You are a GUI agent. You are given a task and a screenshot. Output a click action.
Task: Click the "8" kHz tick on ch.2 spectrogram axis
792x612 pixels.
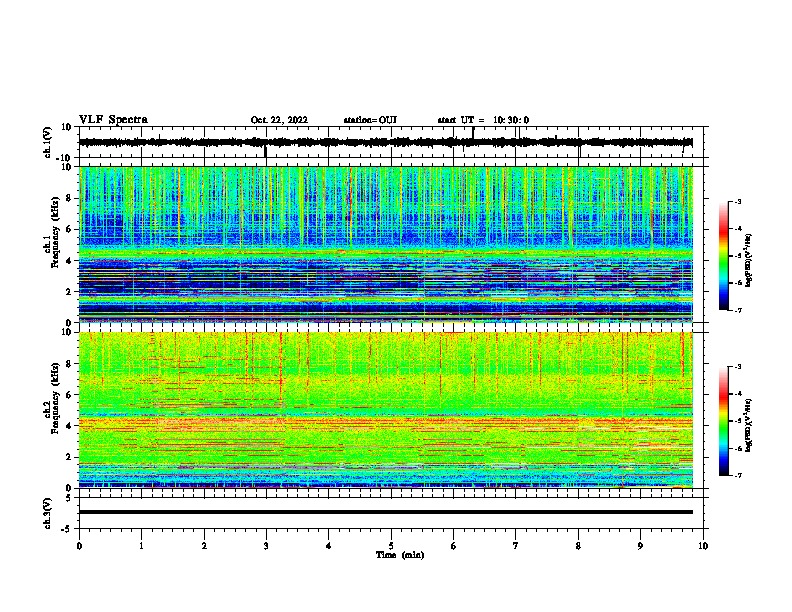pos(69,364)
